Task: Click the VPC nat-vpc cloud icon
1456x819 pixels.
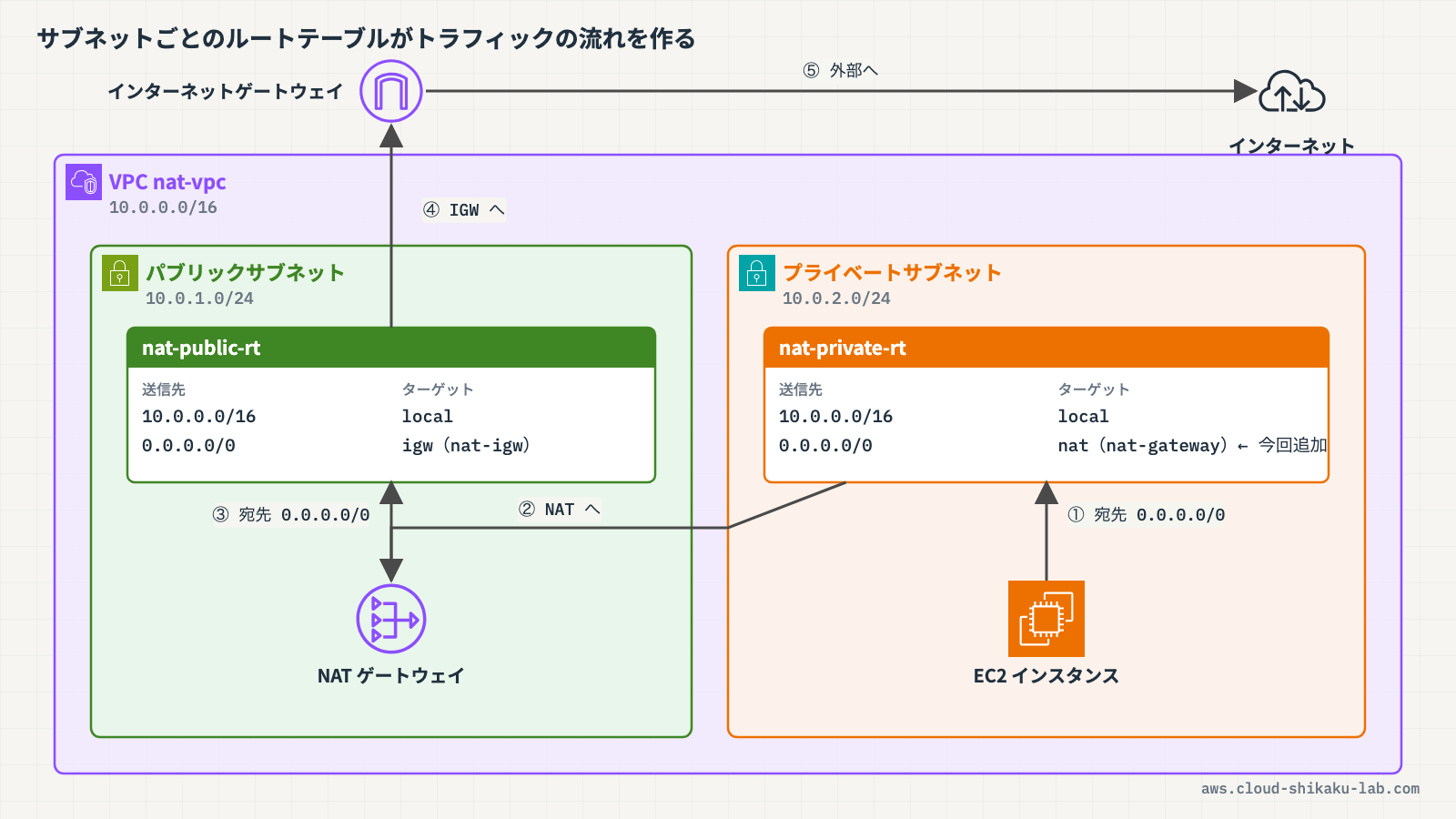Action: tap(84, 181)
